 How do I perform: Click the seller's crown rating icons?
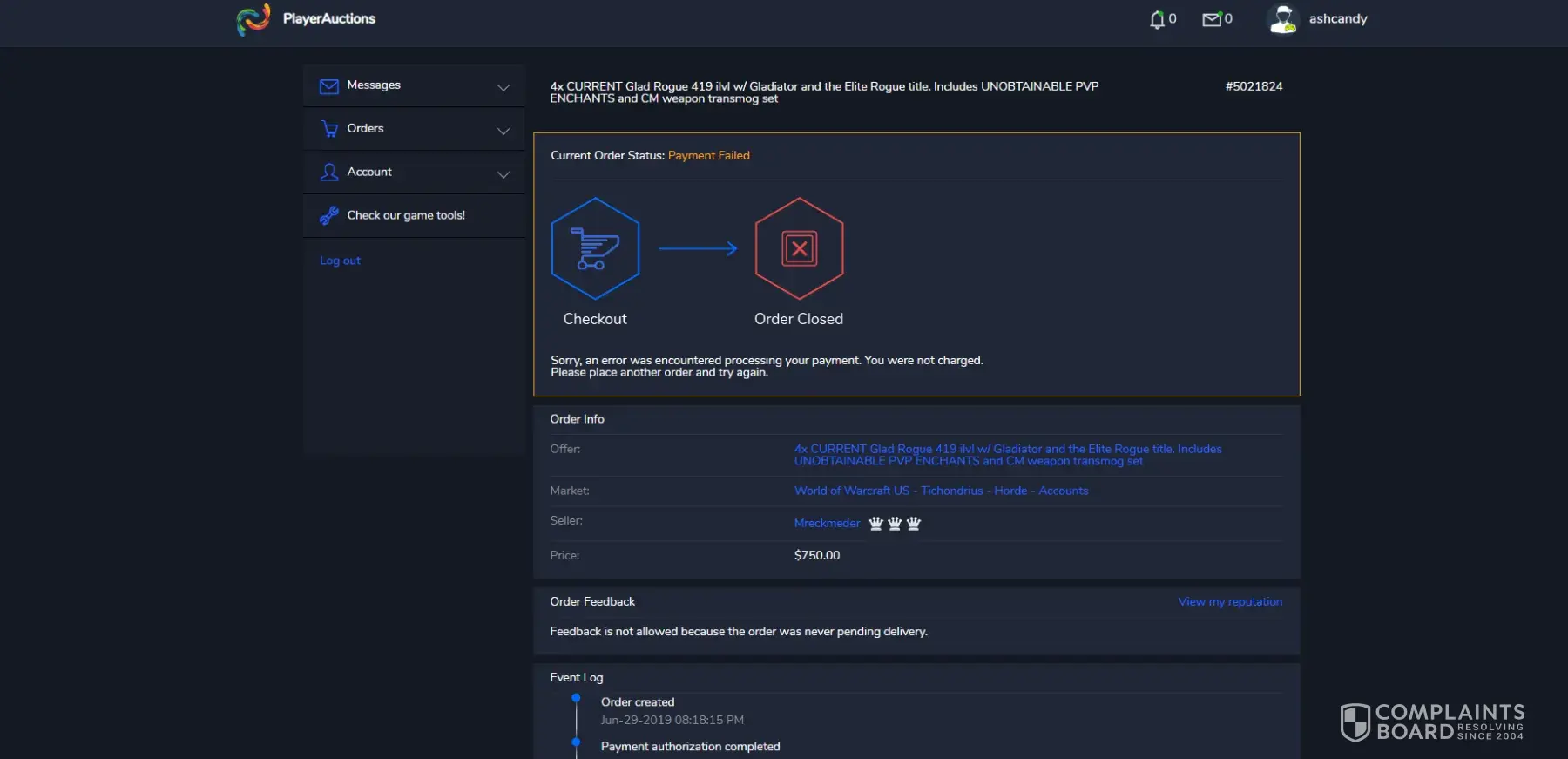(x=895, y=524)
